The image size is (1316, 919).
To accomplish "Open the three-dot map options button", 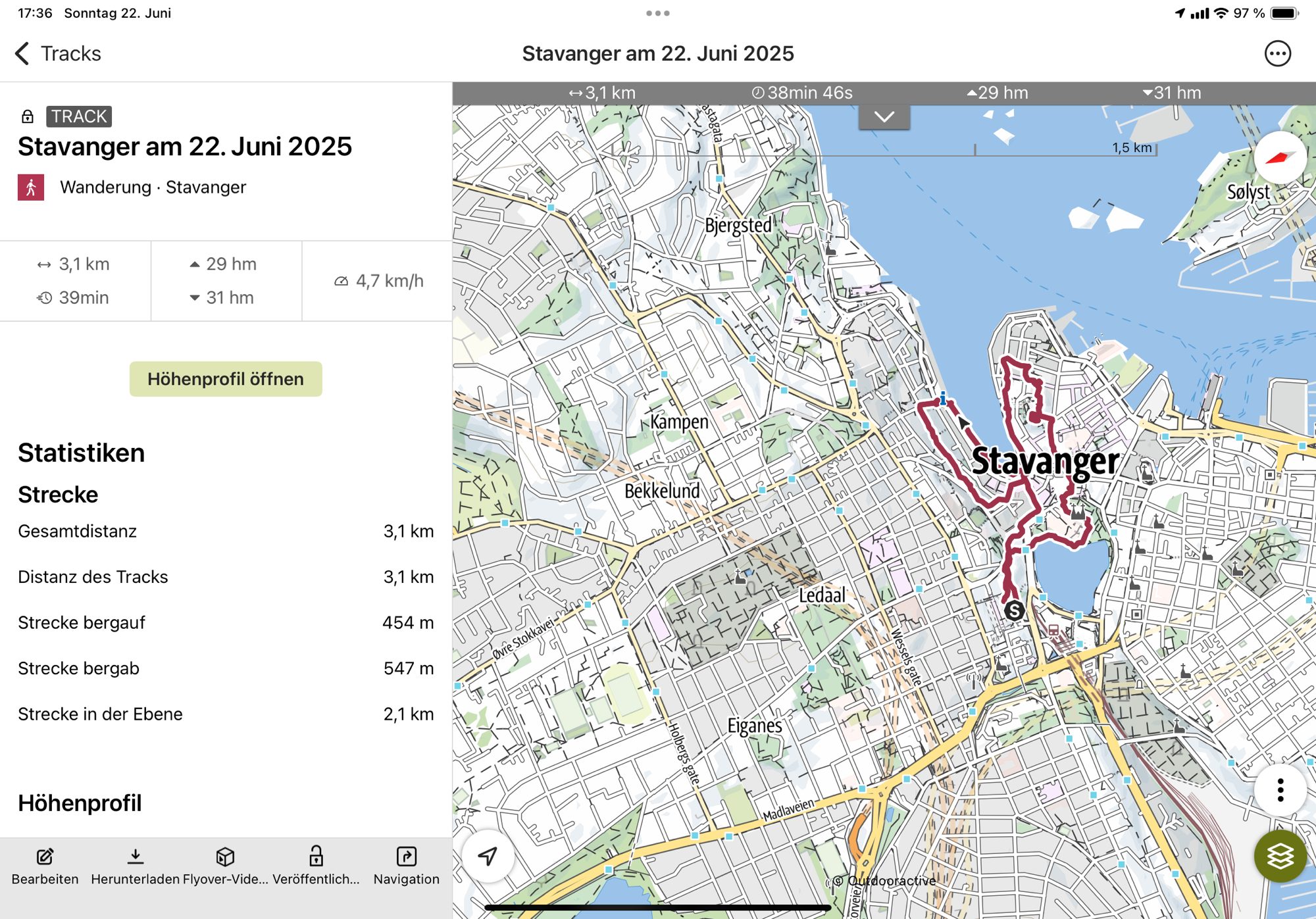I will tap(1279, 790).
